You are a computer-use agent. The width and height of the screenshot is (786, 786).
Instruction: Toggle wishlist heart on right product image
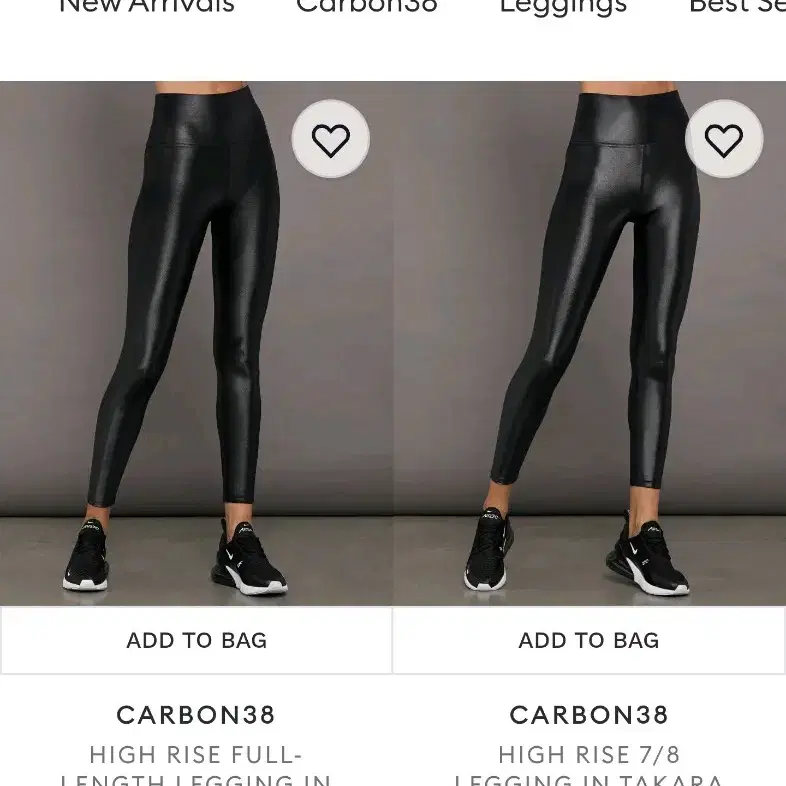pos(724,139)
